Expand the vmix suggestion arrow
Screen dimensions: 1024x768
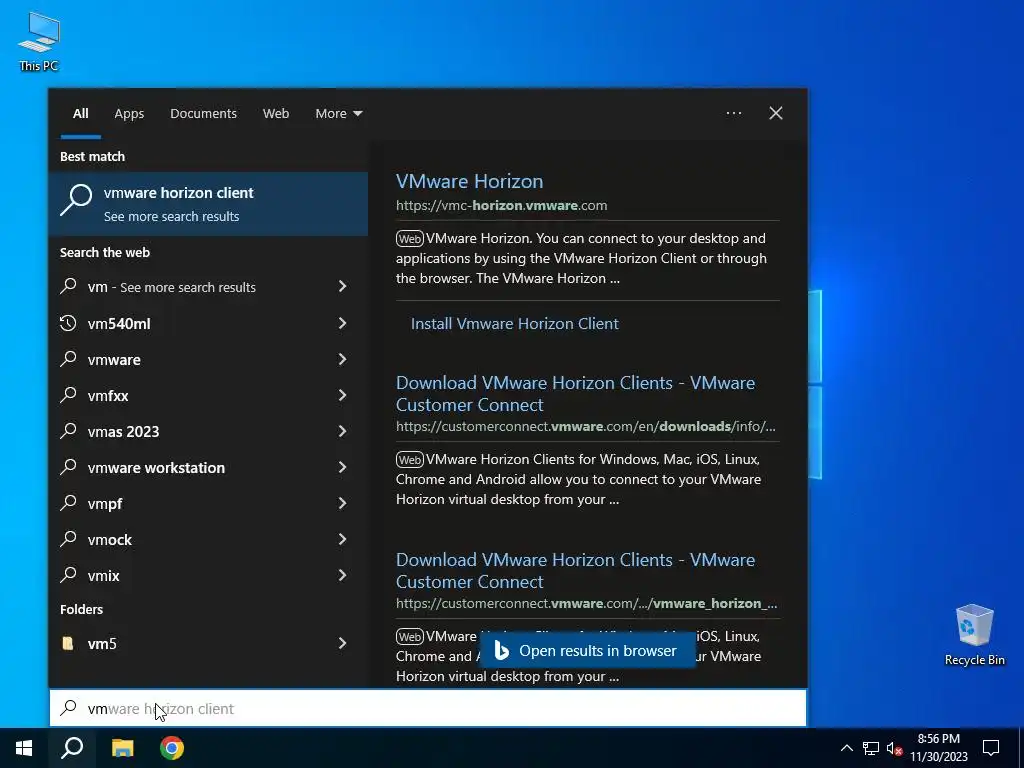pos(342,575)
